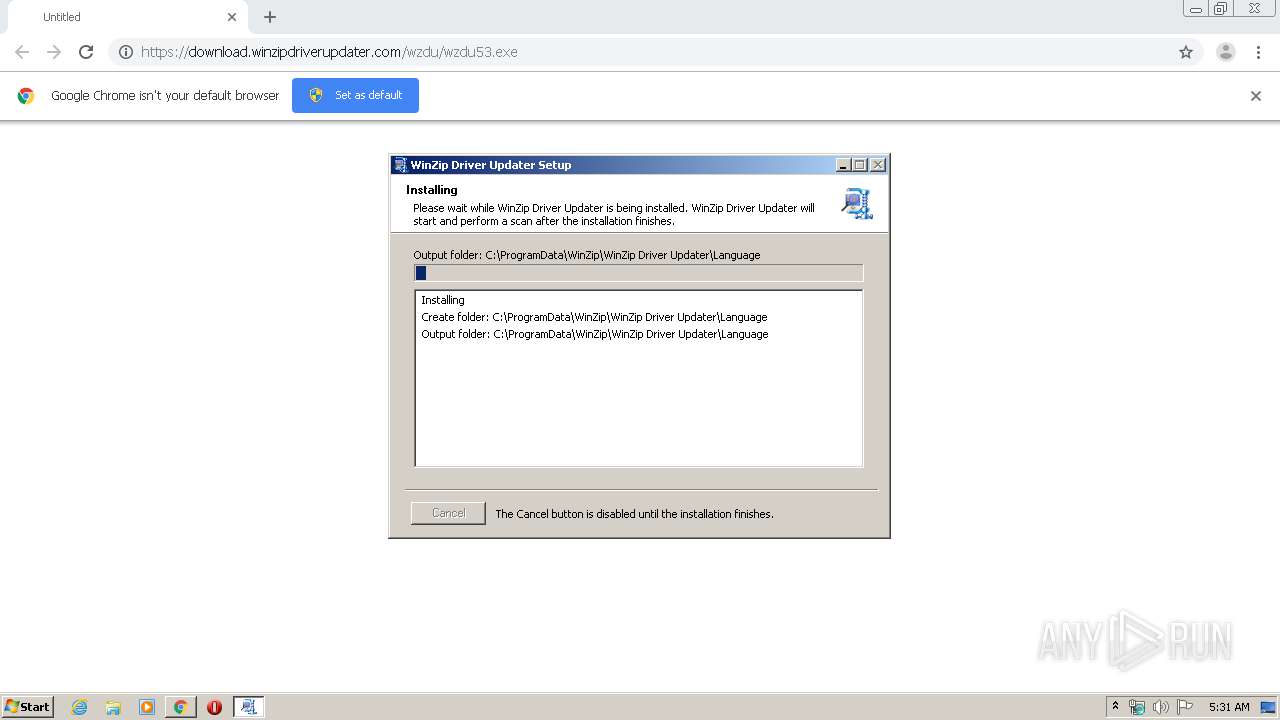
Task: Click the Cancel button disabled notice text
Action: point(634,514)
